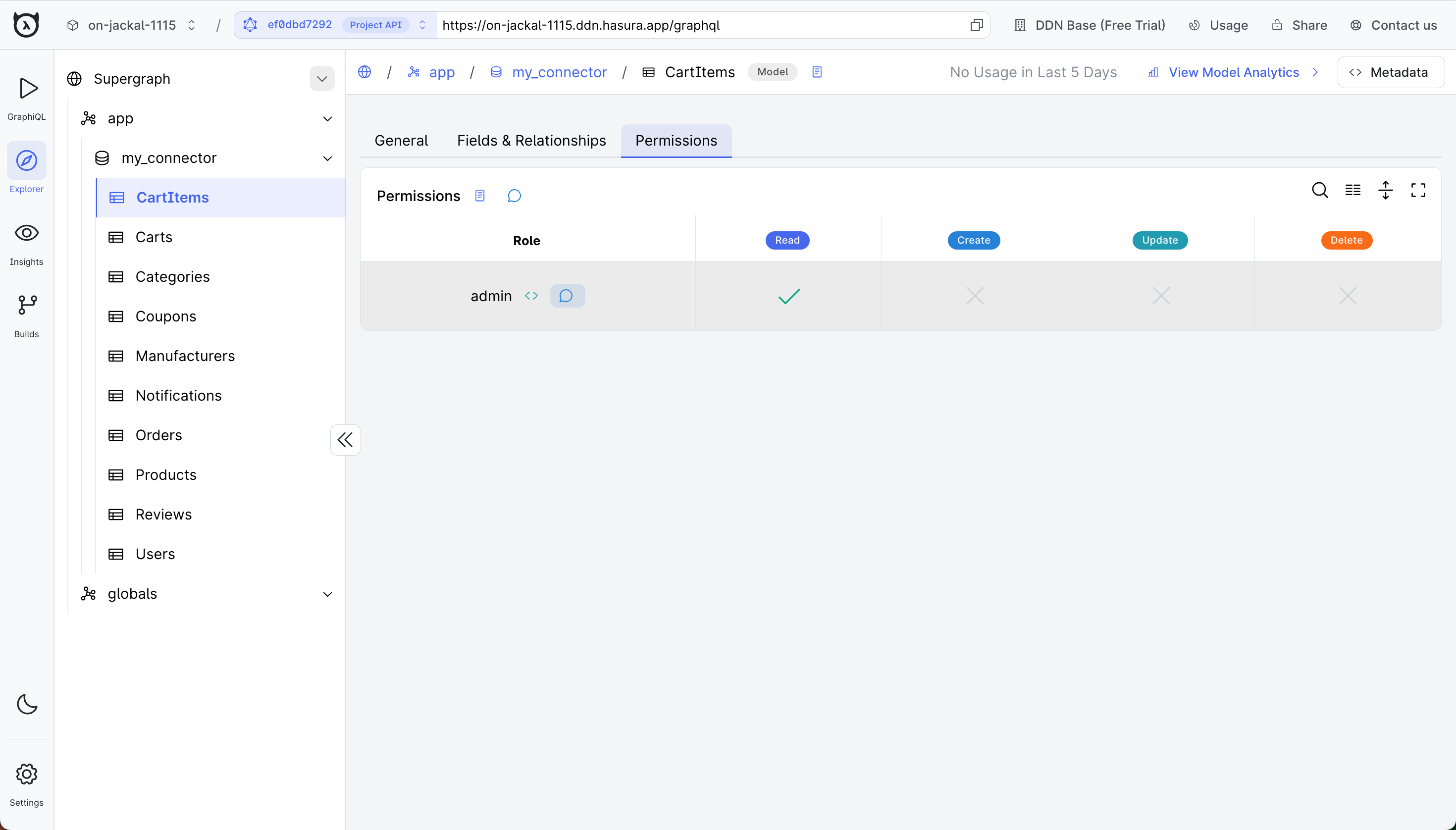Select Carts model in tree

(220, 237)
